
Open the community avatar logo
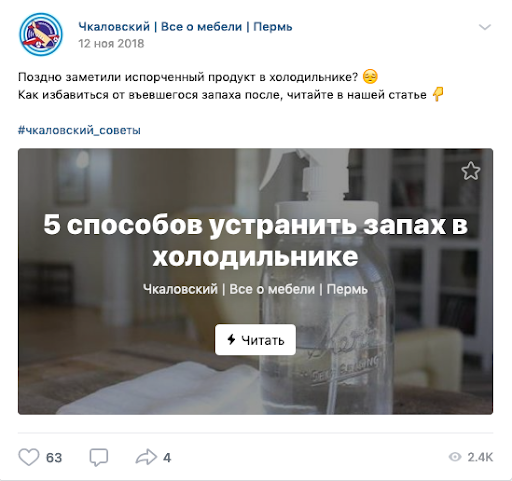coord(41,34)
